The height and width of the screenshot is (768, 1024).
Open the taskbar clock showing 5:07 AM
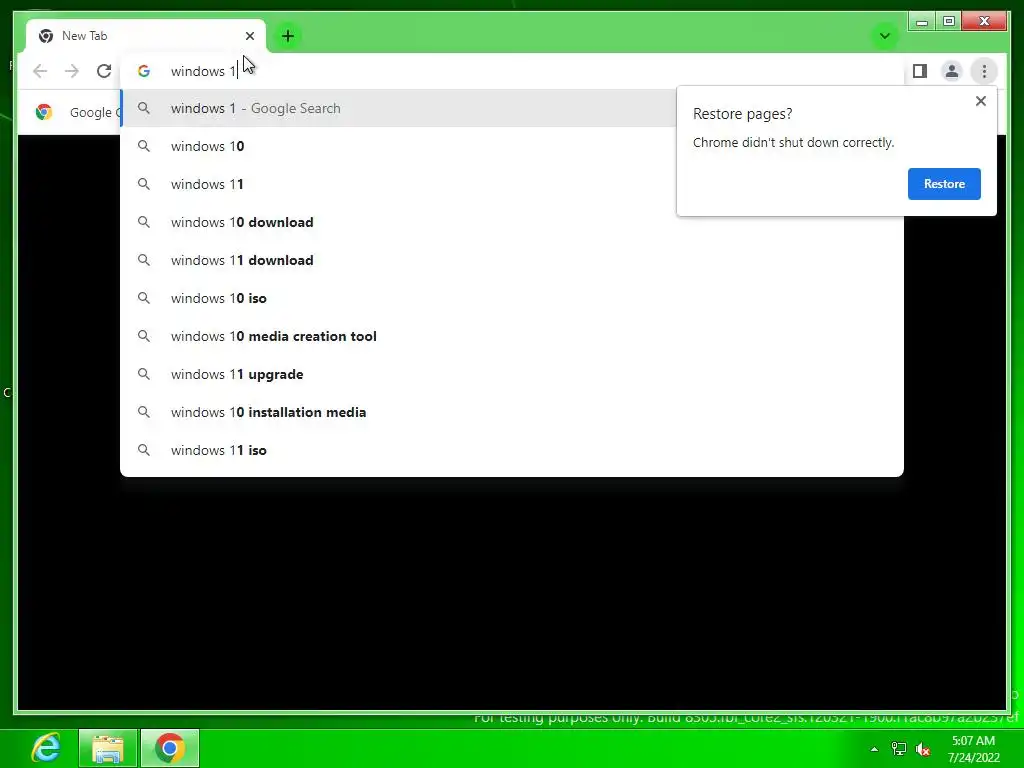coord(973,749)
